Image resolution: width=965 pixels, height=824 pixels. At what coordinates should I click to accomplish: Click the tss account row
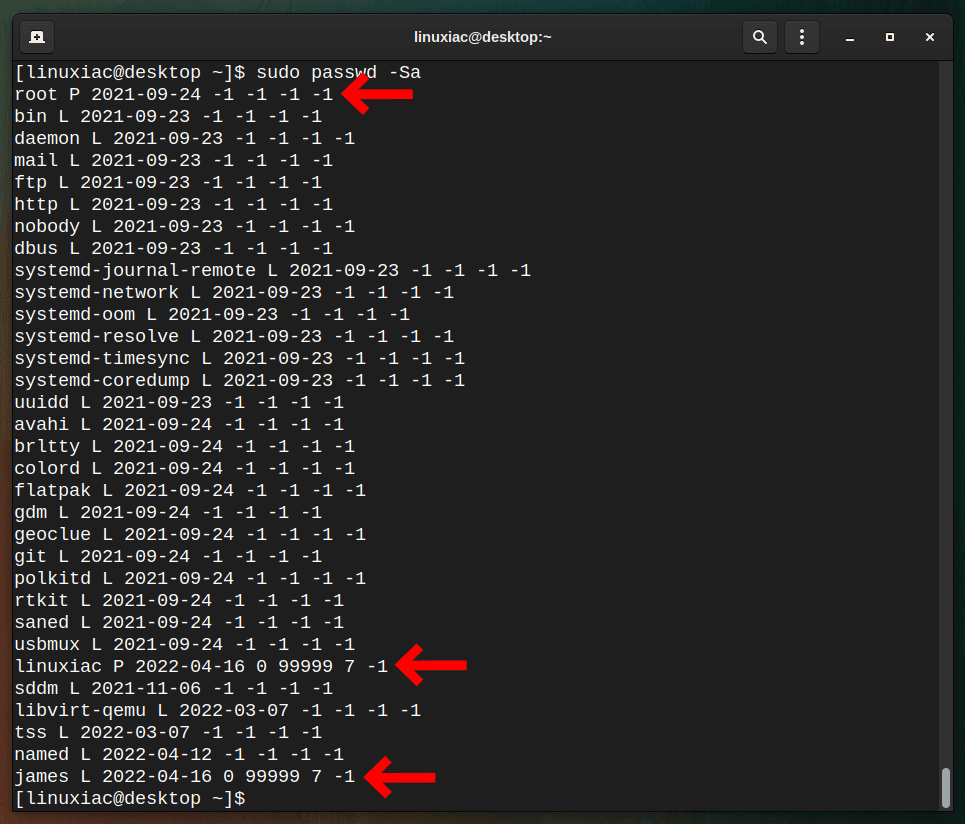(x=168, y=733)
